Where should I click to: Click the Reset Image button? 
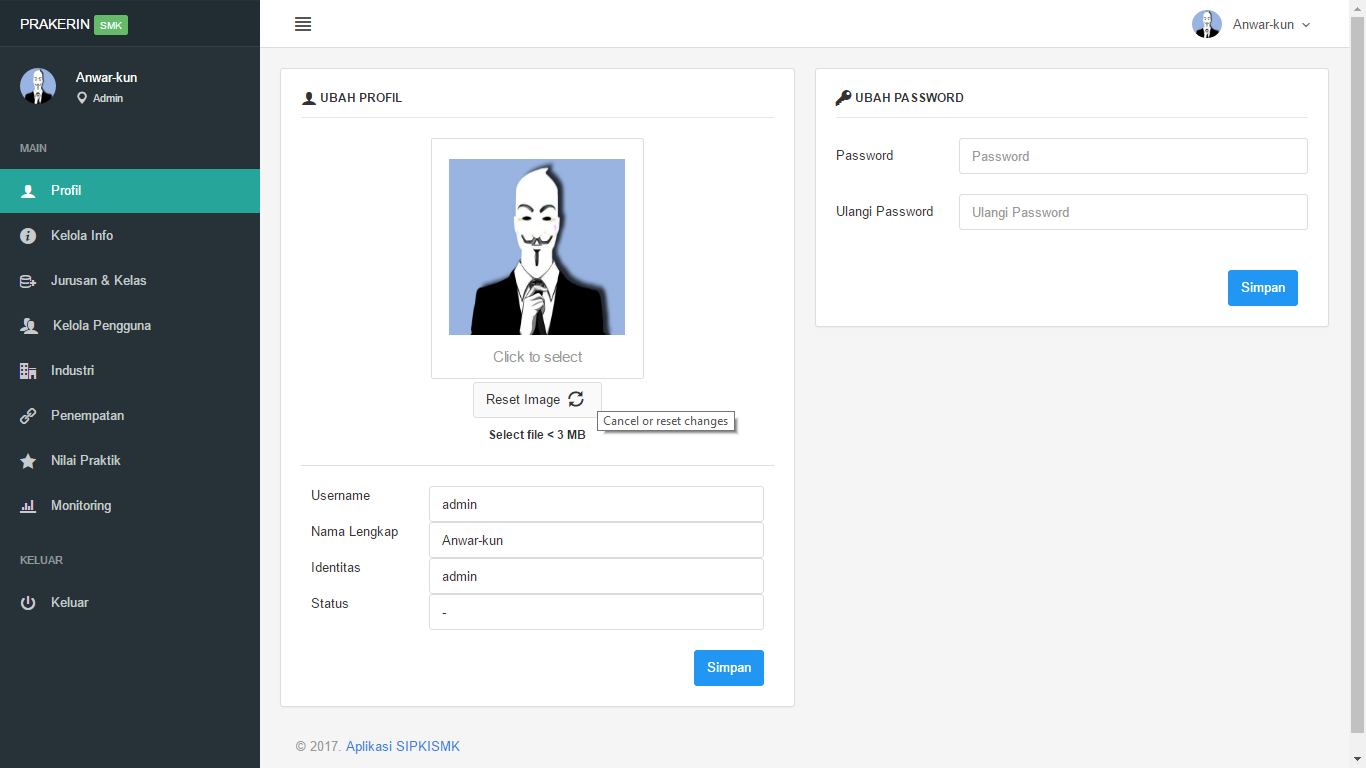tap(537, 399)
